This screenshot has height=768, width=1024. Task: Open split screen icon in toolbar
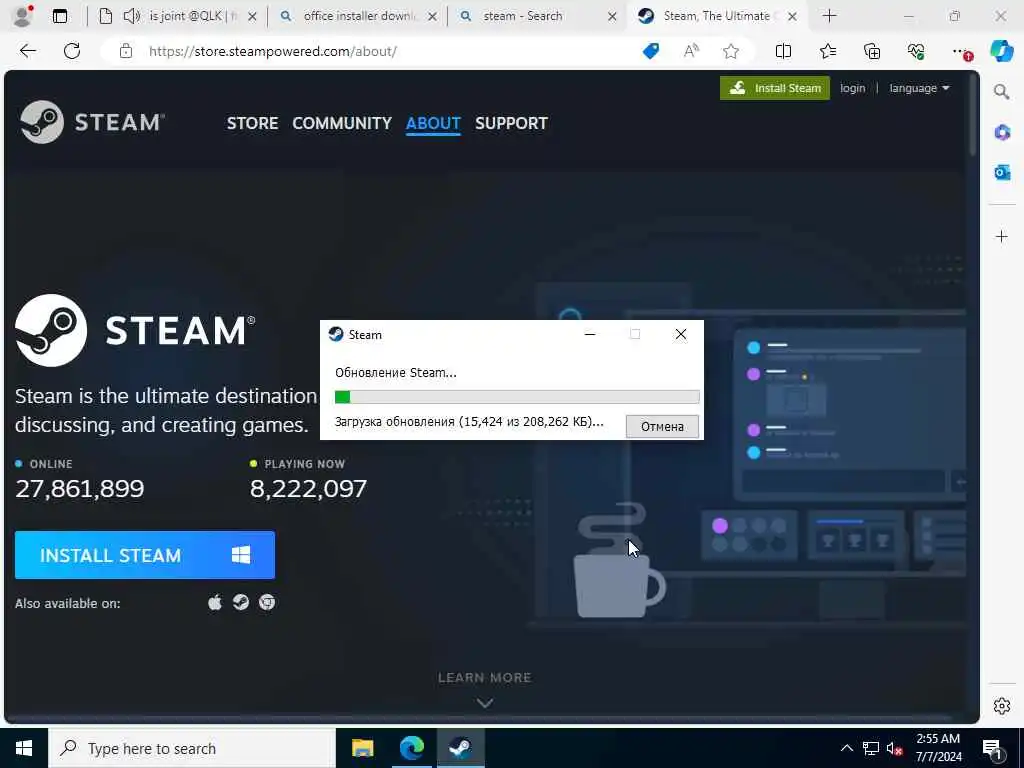coord(783,51)
